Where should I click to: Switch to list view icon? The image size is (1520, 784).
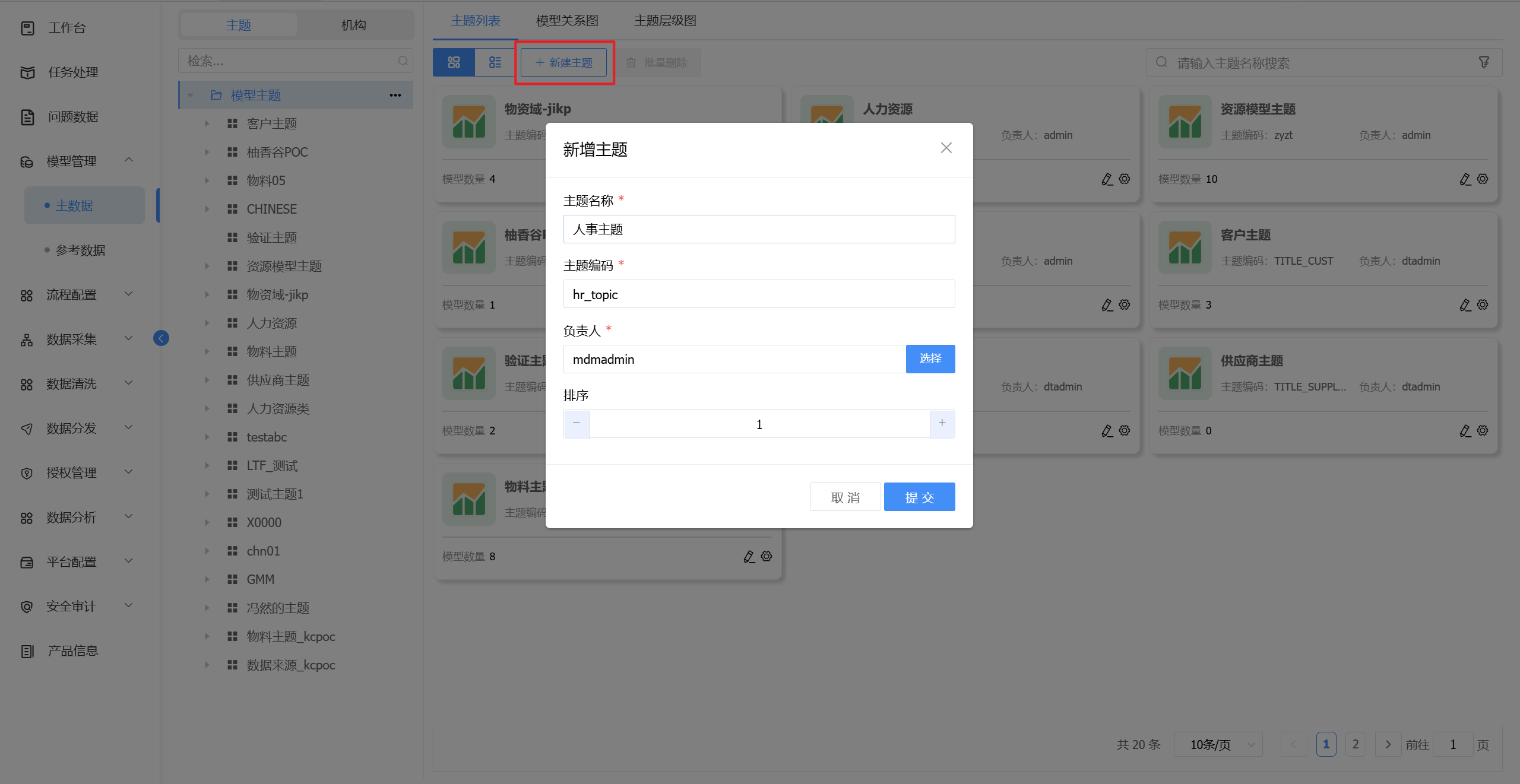[x=495, y=62]
